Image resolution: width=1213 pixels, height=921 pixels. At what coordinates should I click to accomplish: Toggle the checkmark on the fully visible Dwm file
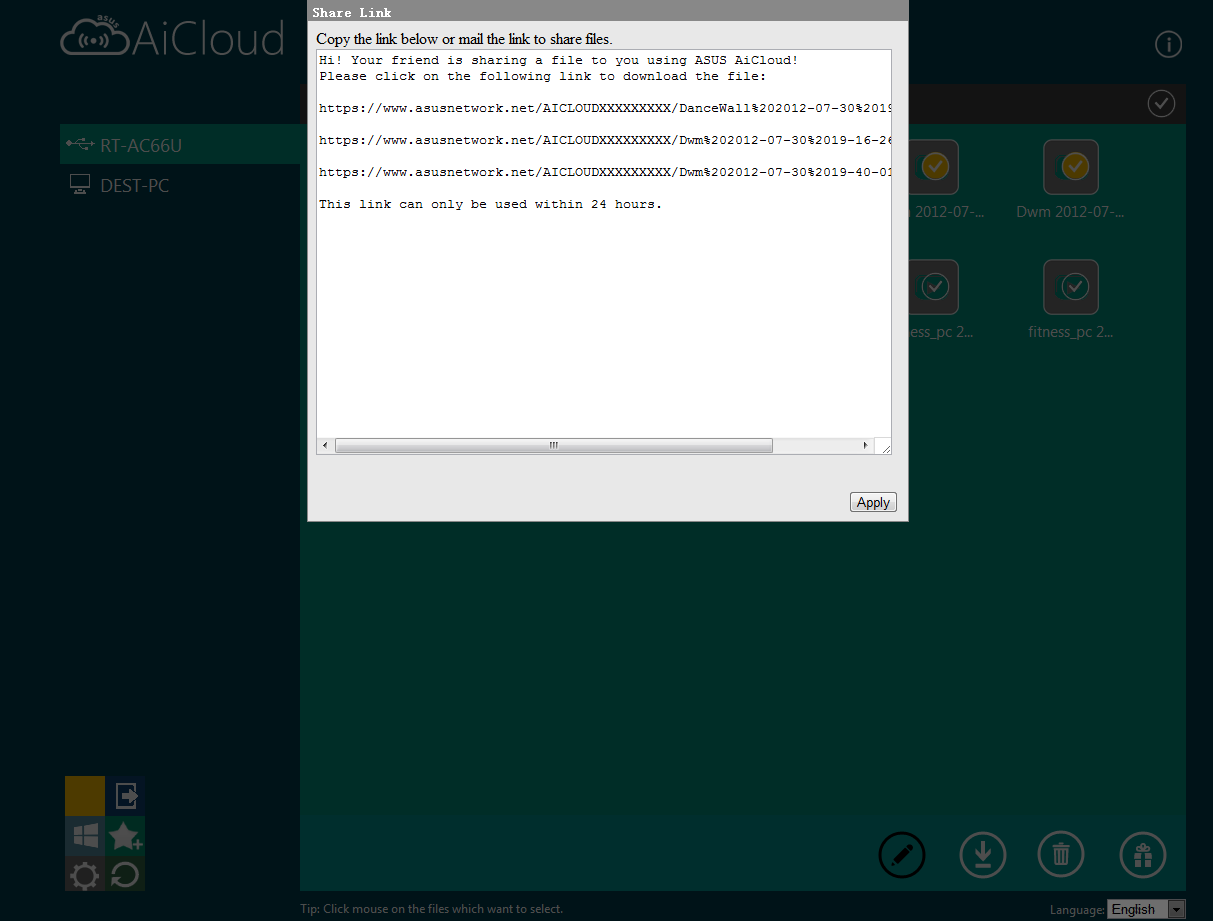[1074, 165]
